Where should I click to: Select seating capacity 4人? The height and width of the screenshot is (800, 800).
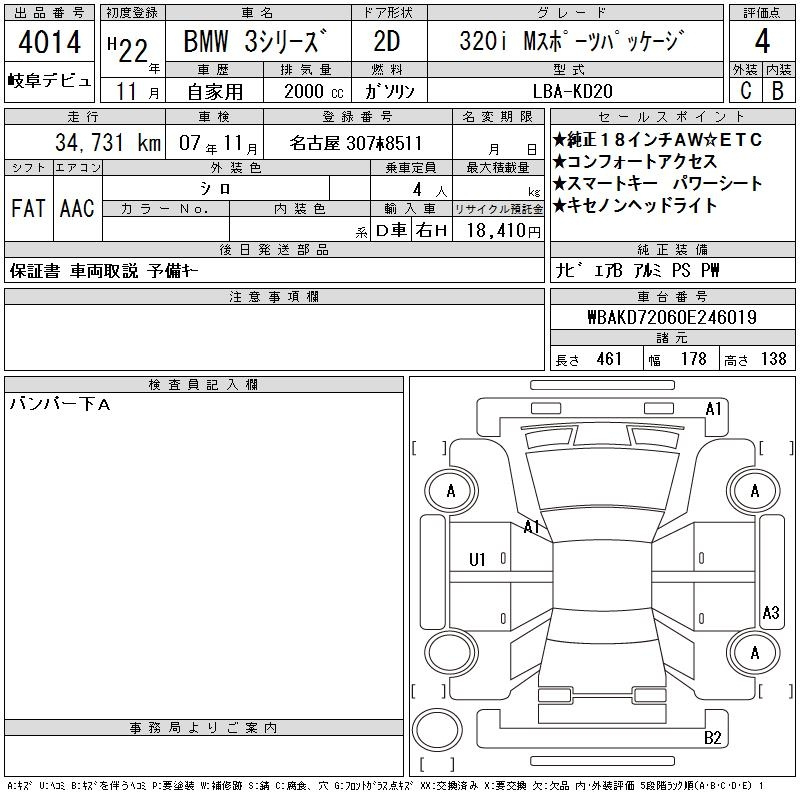(x=429, y=190)
